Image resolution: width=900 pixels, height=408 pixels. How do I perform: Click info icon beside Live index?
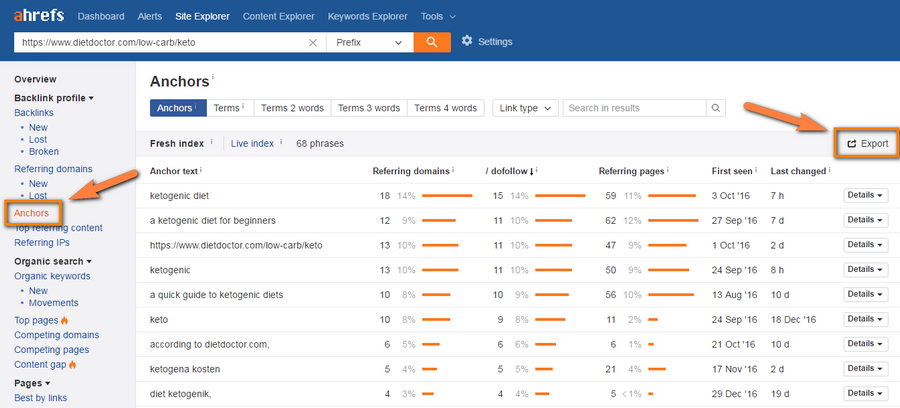281,141
